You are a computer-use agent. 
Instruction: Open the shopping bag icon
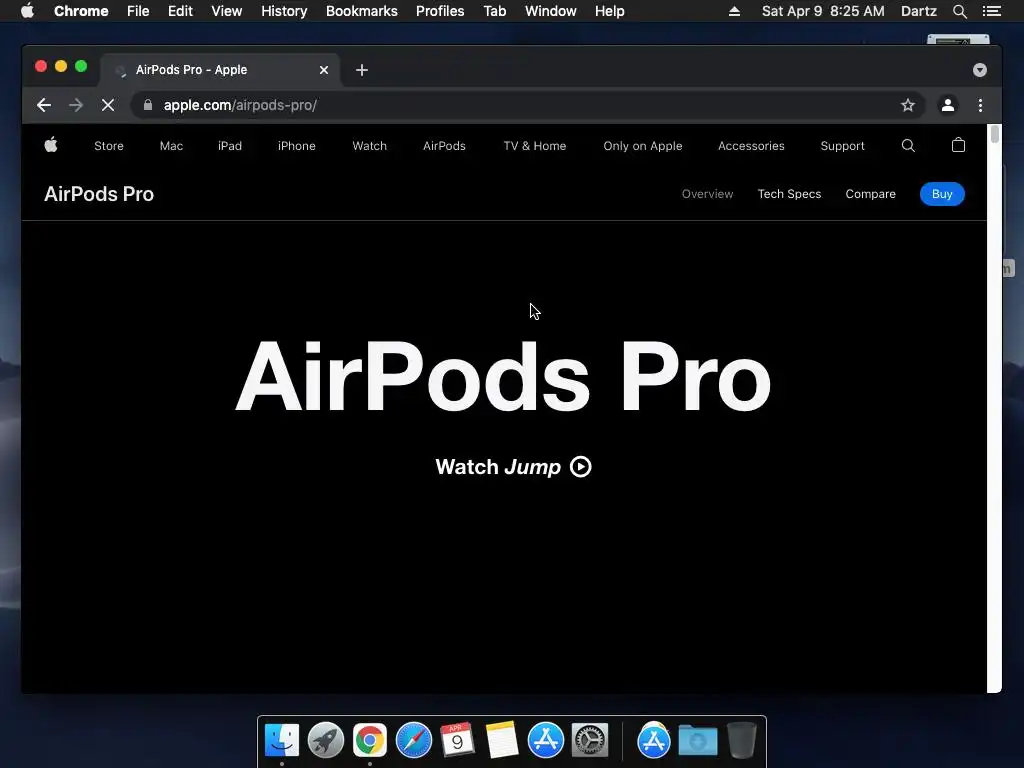[x=958, y=145]
